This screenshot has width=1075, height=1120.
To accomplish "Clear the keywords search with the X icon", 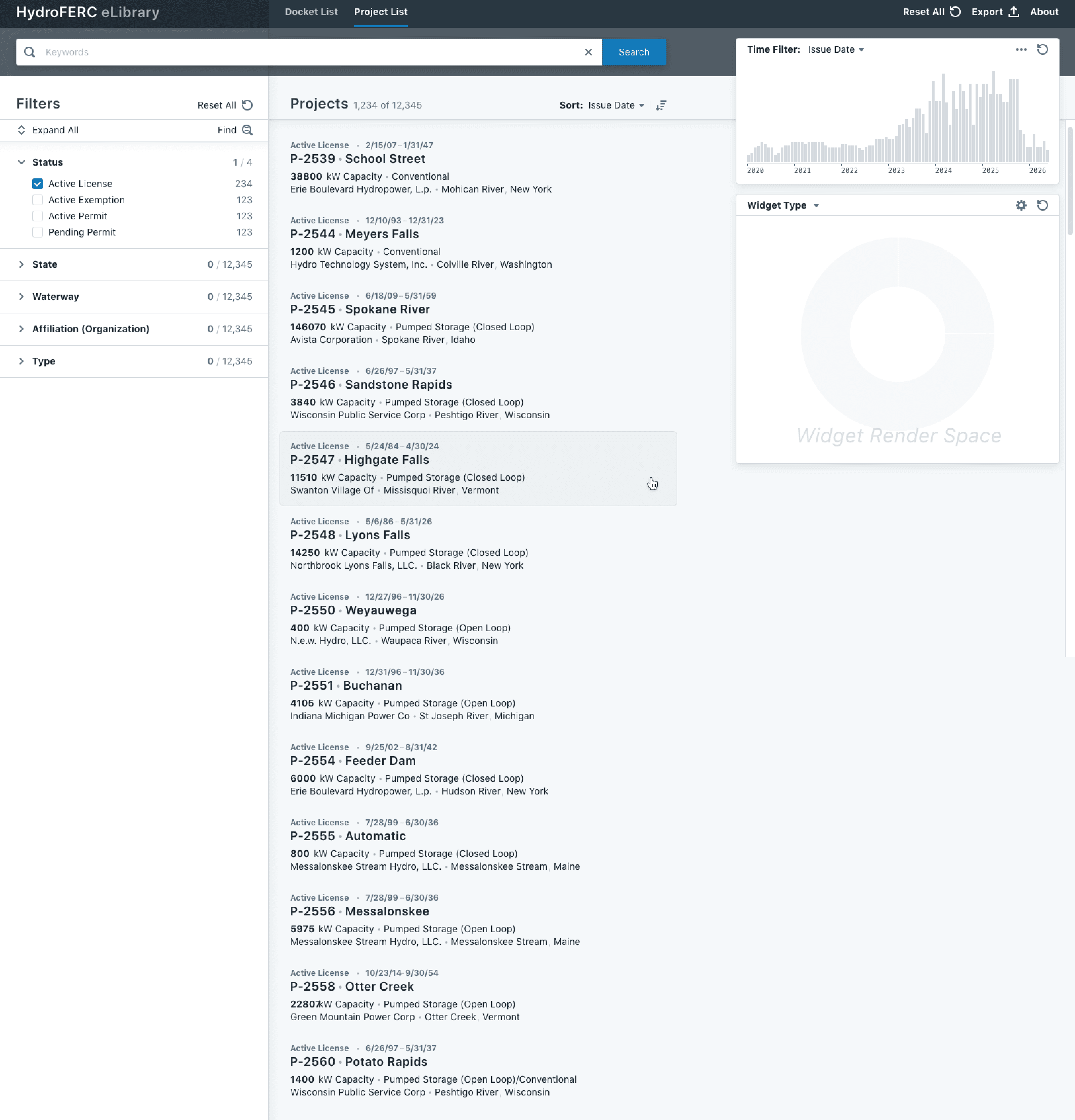I will tap(588, 52).
